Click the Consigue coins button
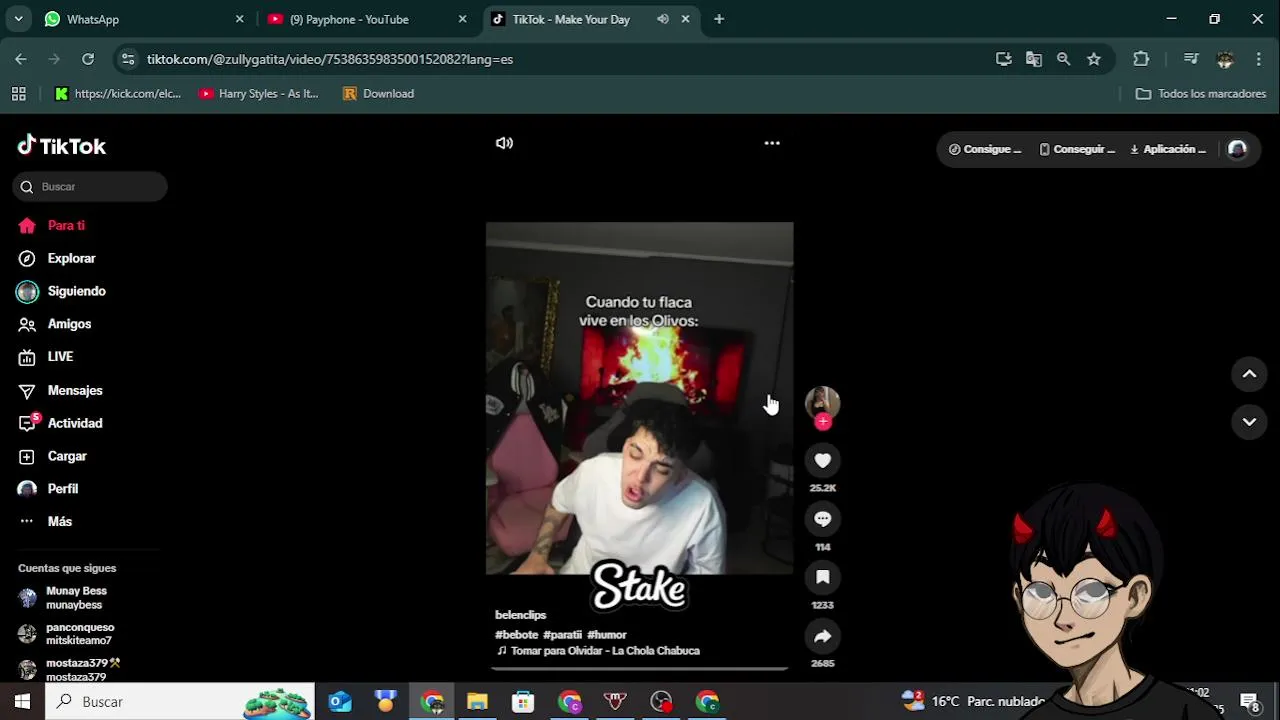Viewport: 1280px width, 720px height. pos(985,149)
